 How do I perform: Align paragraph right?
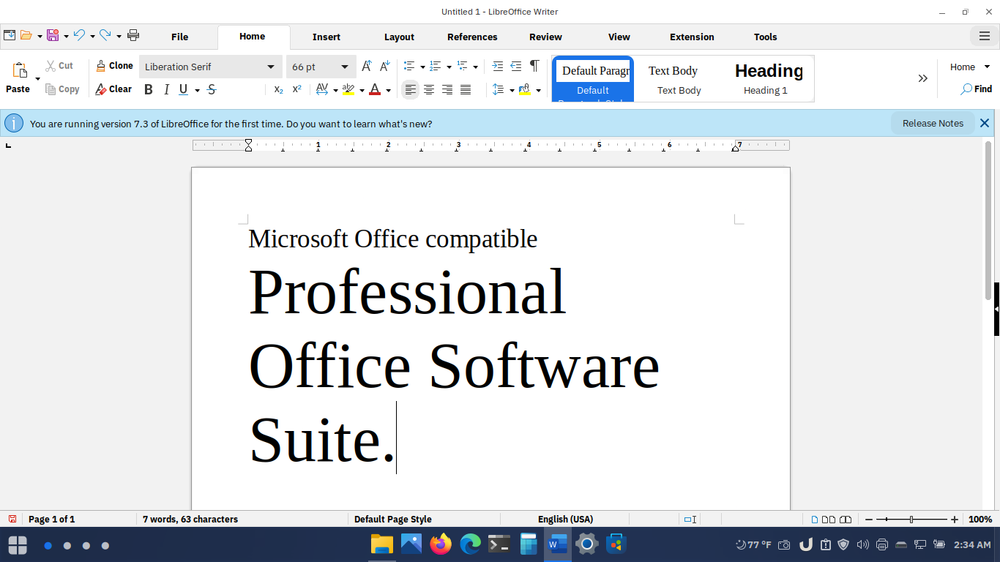(447, 90)
